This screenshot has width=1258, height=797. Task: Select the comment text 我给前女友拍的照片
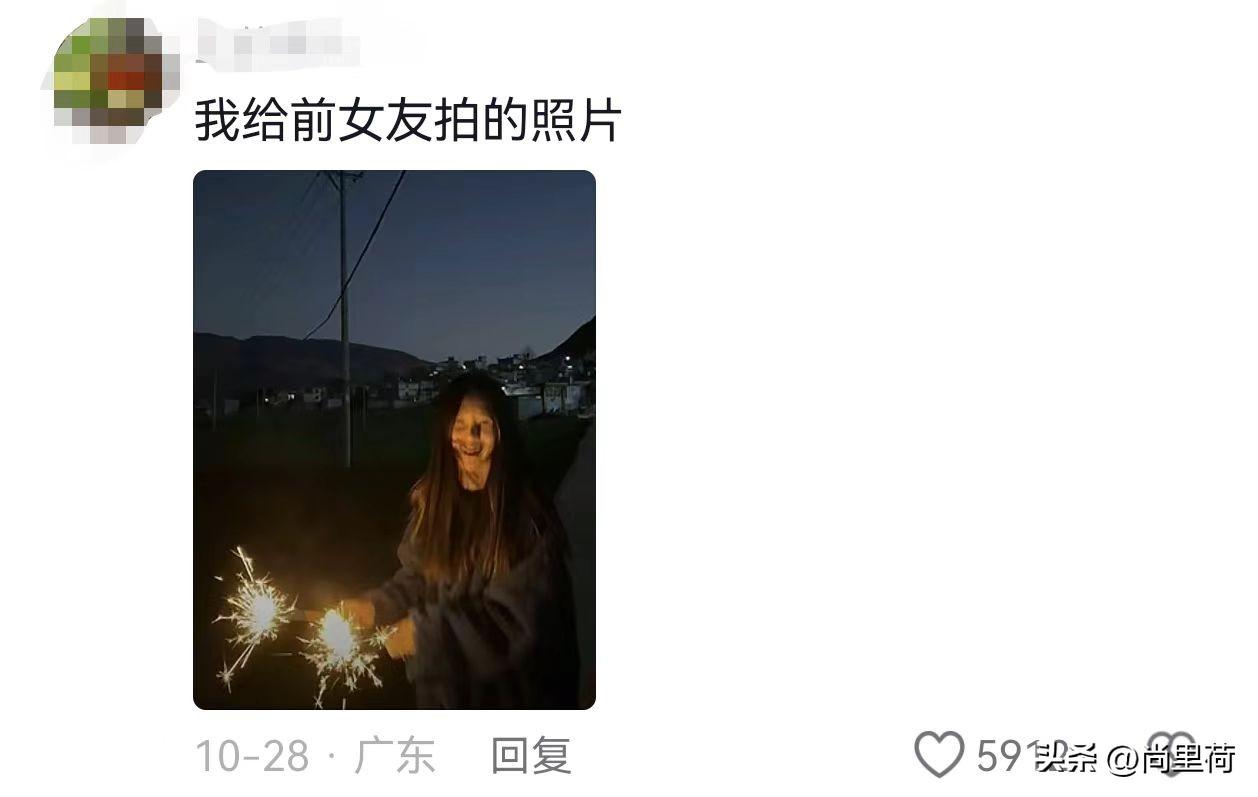pyautogui.click(x=408, y=121)
